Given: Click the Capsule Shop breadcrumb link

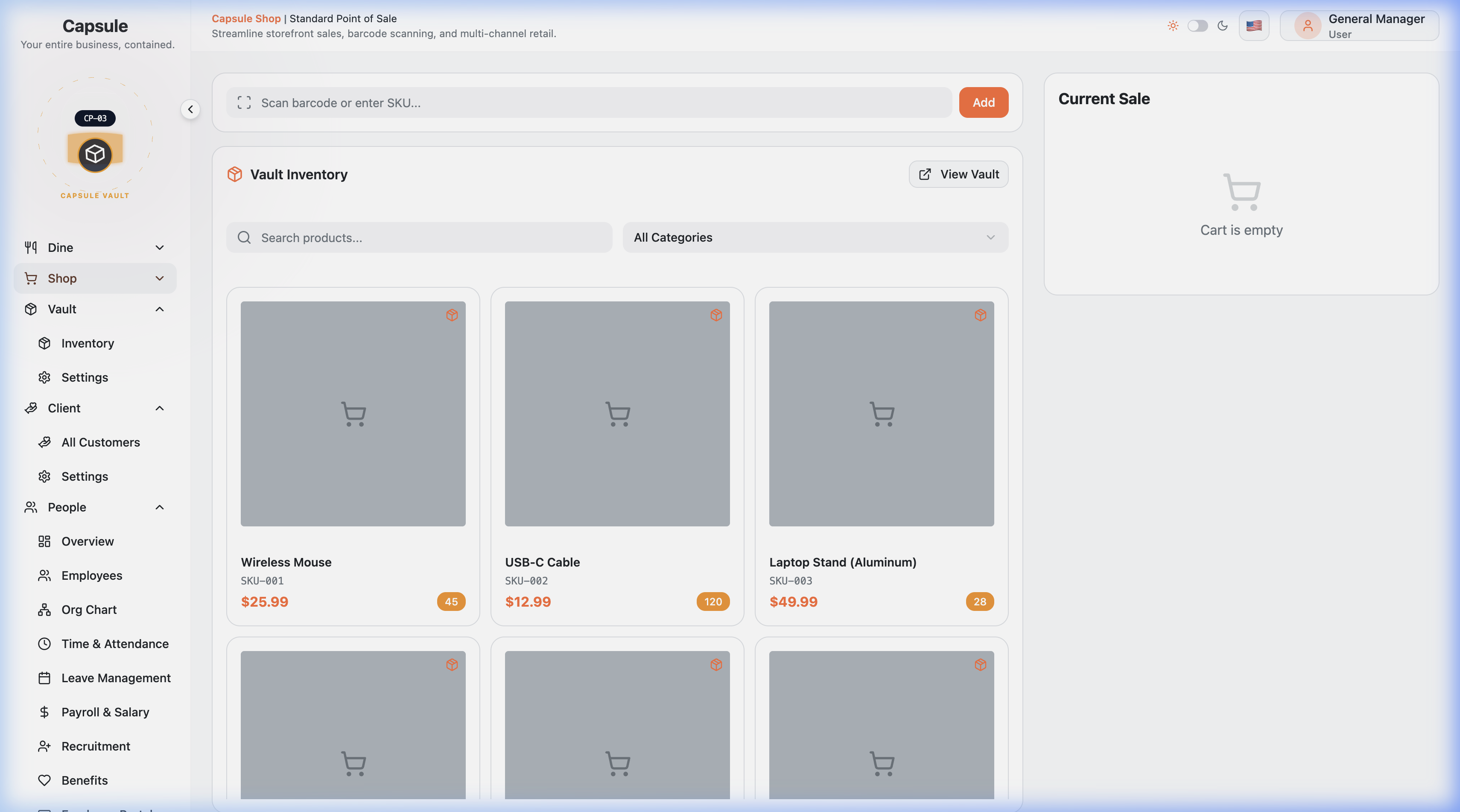Looking at the screenshot, I should tap(246, 18).
